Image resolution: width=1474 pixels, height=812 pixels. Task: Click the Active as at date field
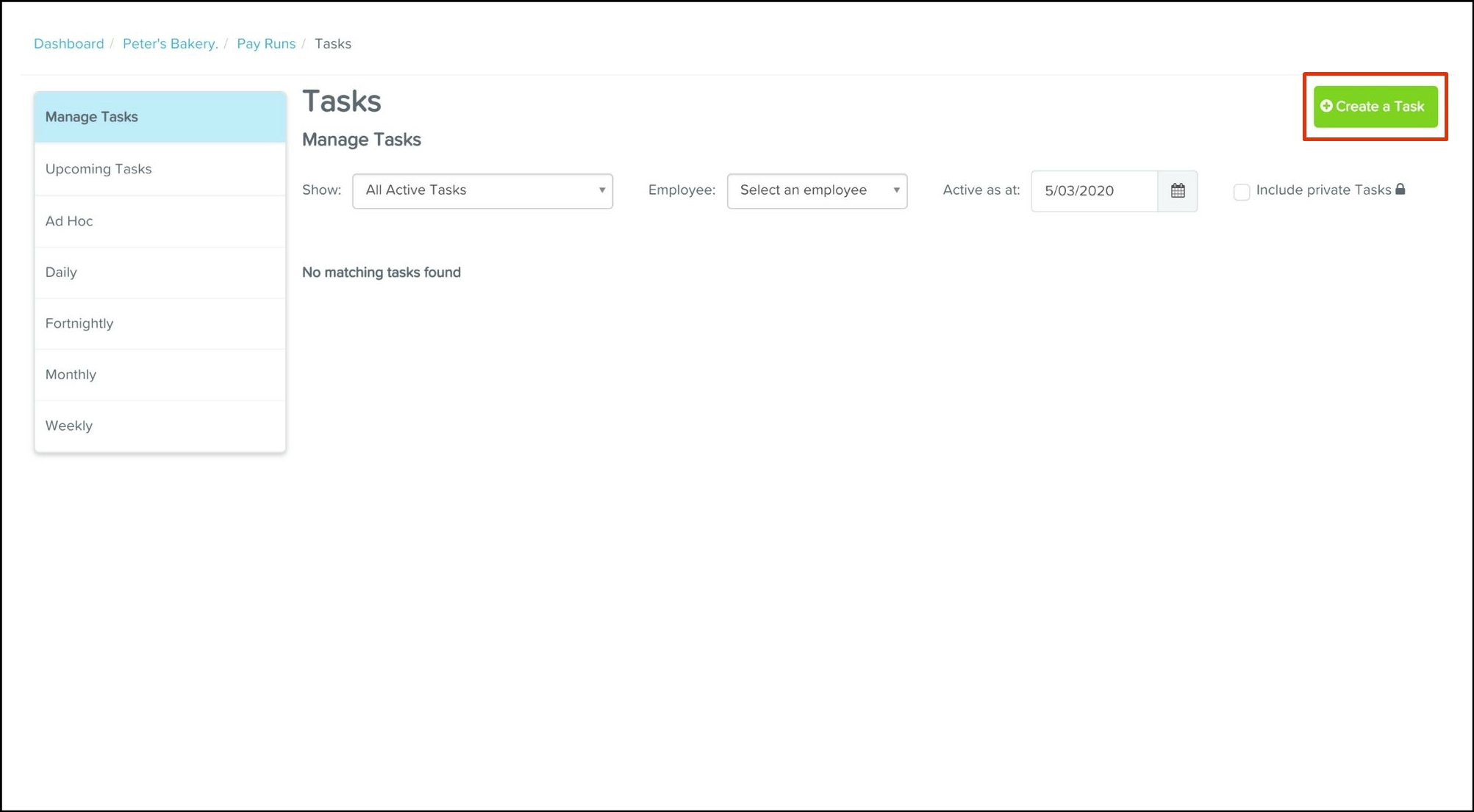coord(1094,191)
